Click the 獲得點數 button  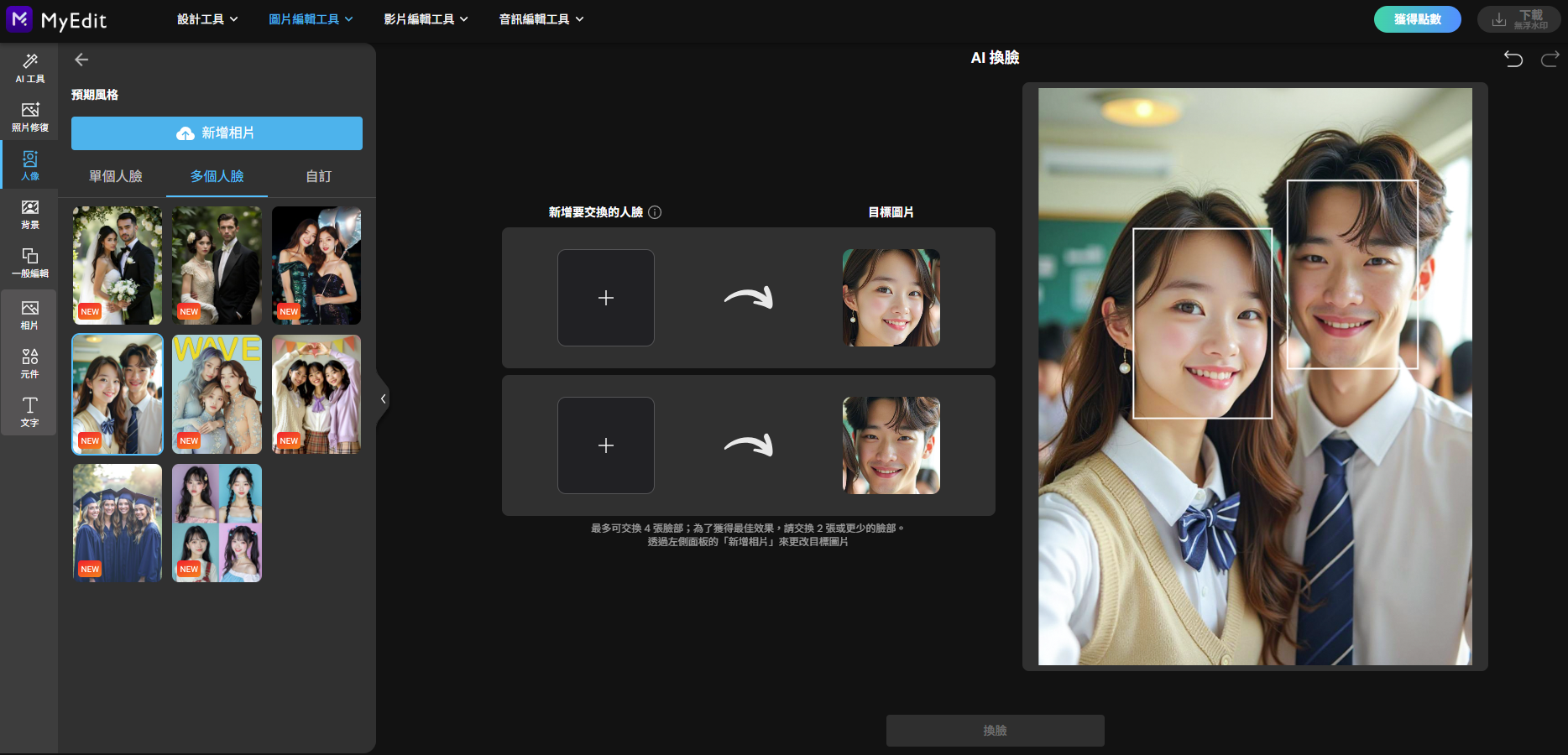pyautogui.click(x=1418, y=19)
